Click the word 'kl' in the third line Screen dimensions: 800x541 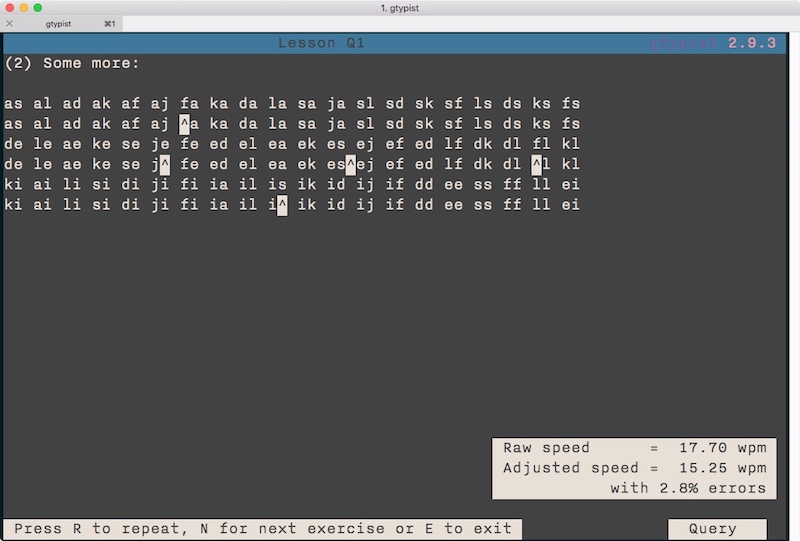[571, 144]
